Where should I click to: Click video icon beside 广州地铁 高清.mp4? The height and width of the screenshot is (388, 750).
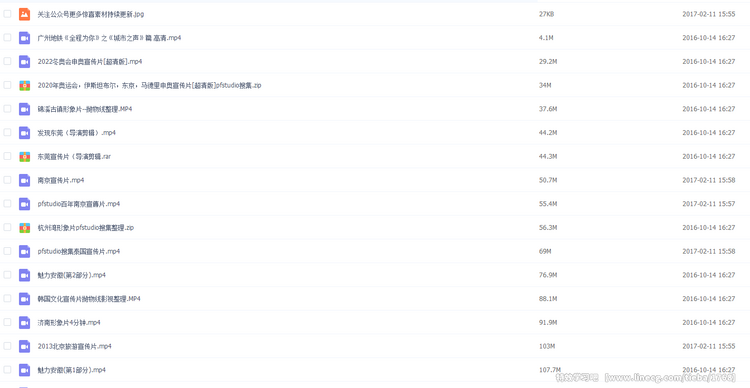coord(24,38)
